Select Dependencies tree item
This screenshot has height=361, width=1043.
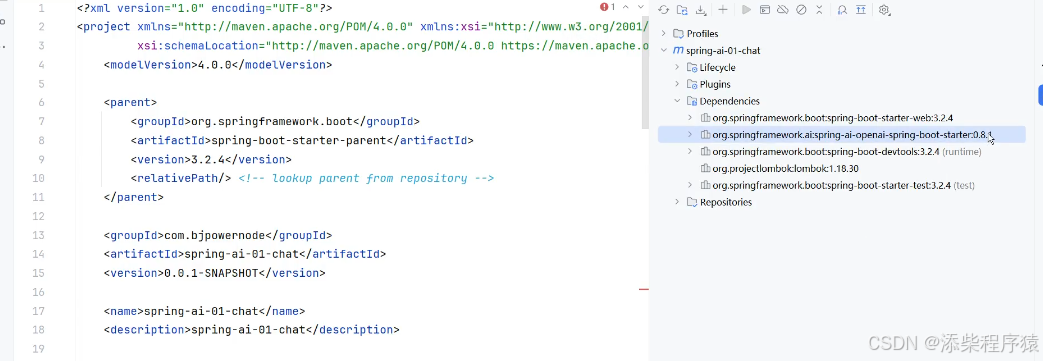pos(729,101)
